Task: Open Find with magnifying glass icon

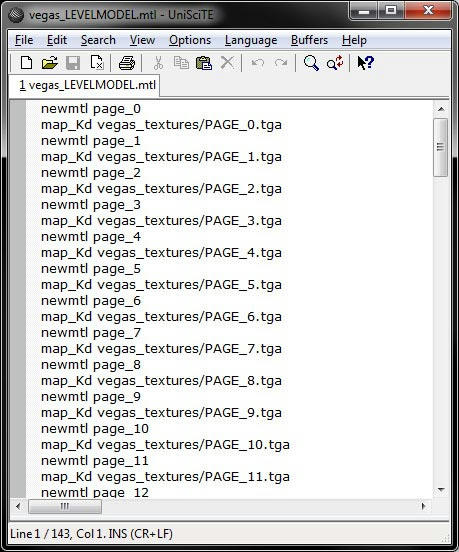Action: (x=311, y=63)
